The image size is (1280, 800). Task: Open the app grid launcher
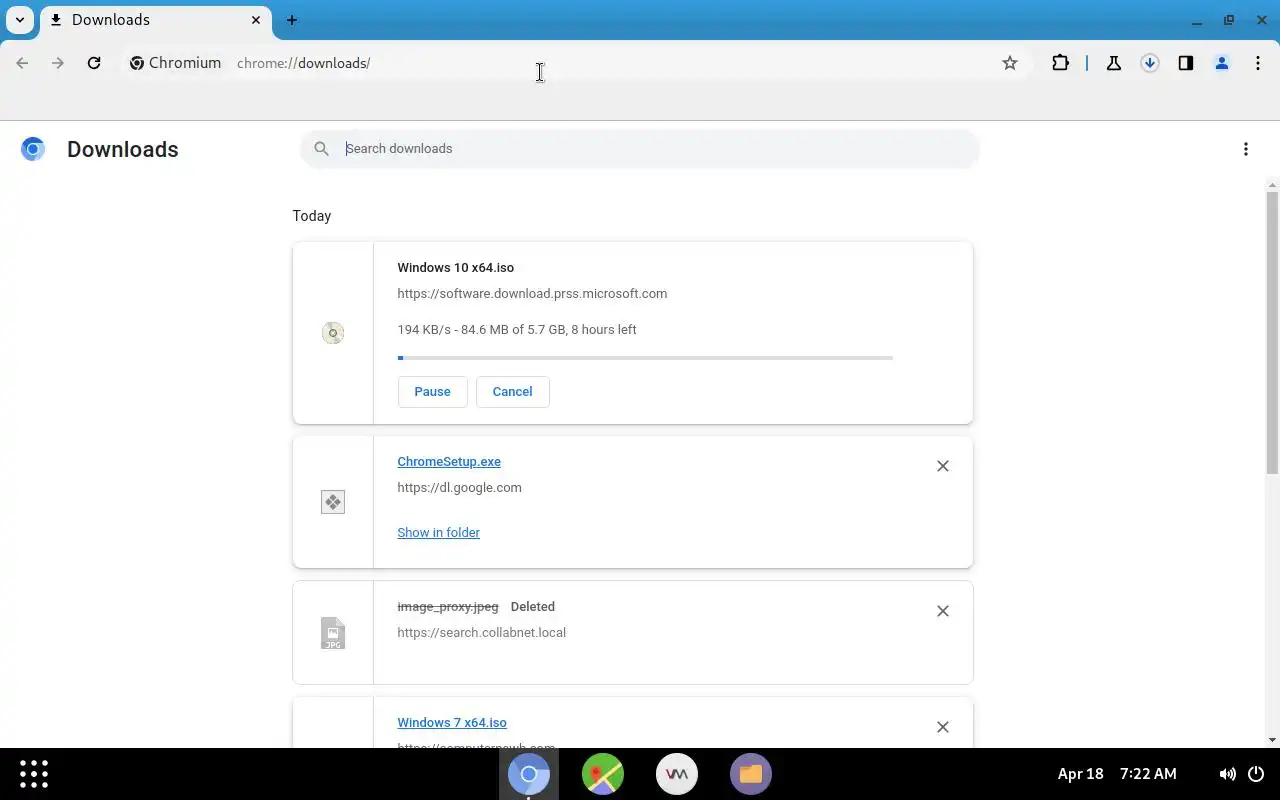[34, 774]
